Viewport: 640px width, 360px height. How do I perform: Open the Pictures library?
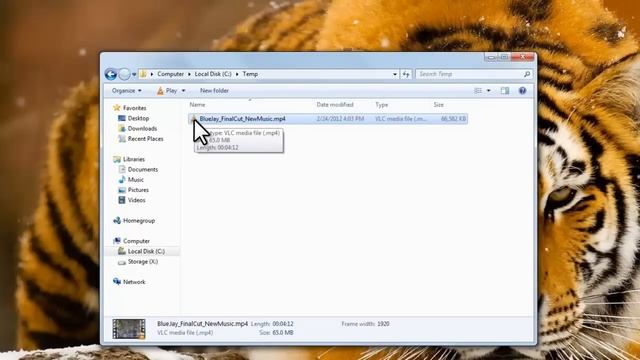138,190
